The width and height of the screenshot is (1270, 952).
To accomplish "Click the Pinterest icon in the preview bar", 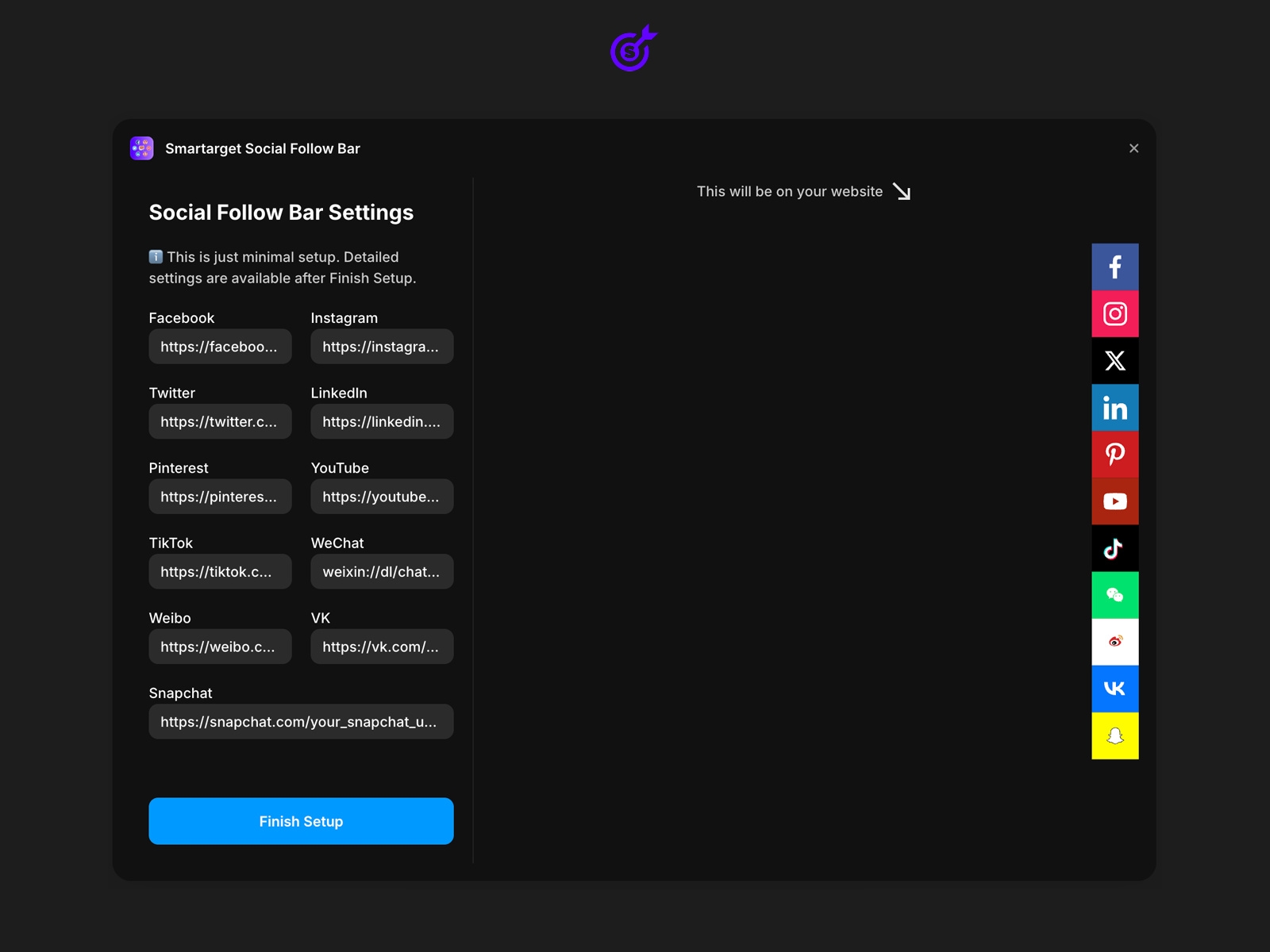I will pos(1114,454).
